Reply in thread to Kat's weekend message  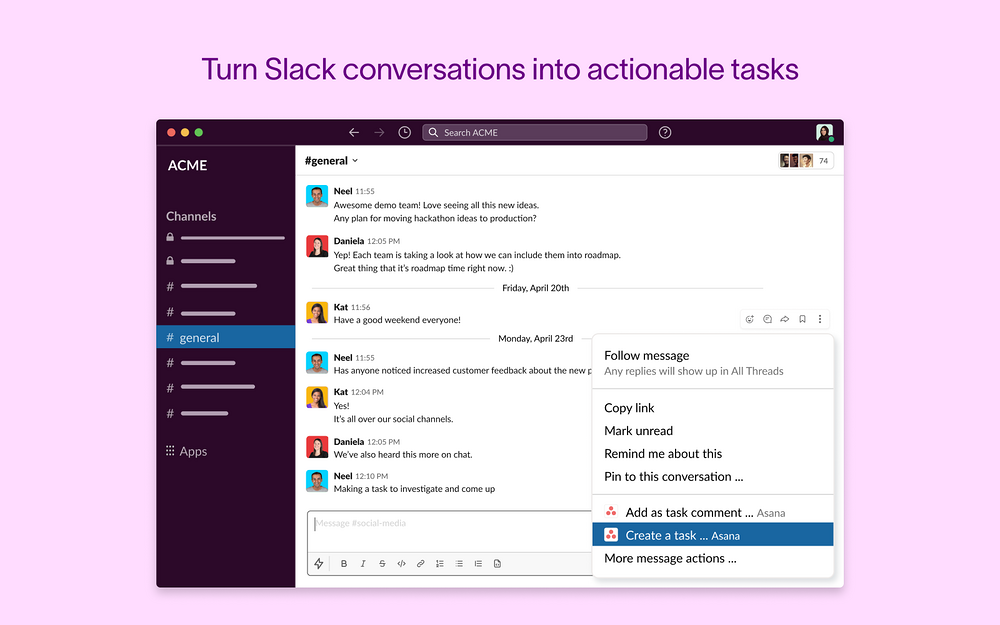(767, 319)
